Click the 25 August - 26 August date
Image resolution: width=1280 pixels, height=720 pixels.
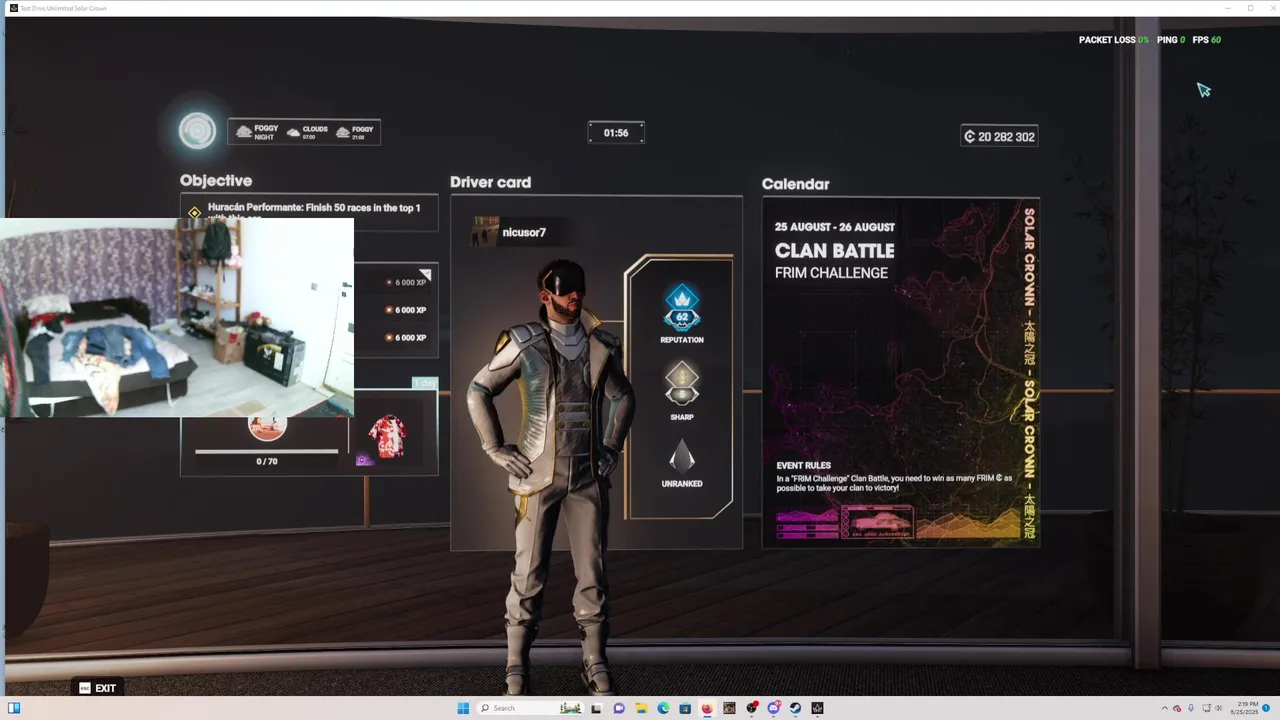(x=834, y=227)
